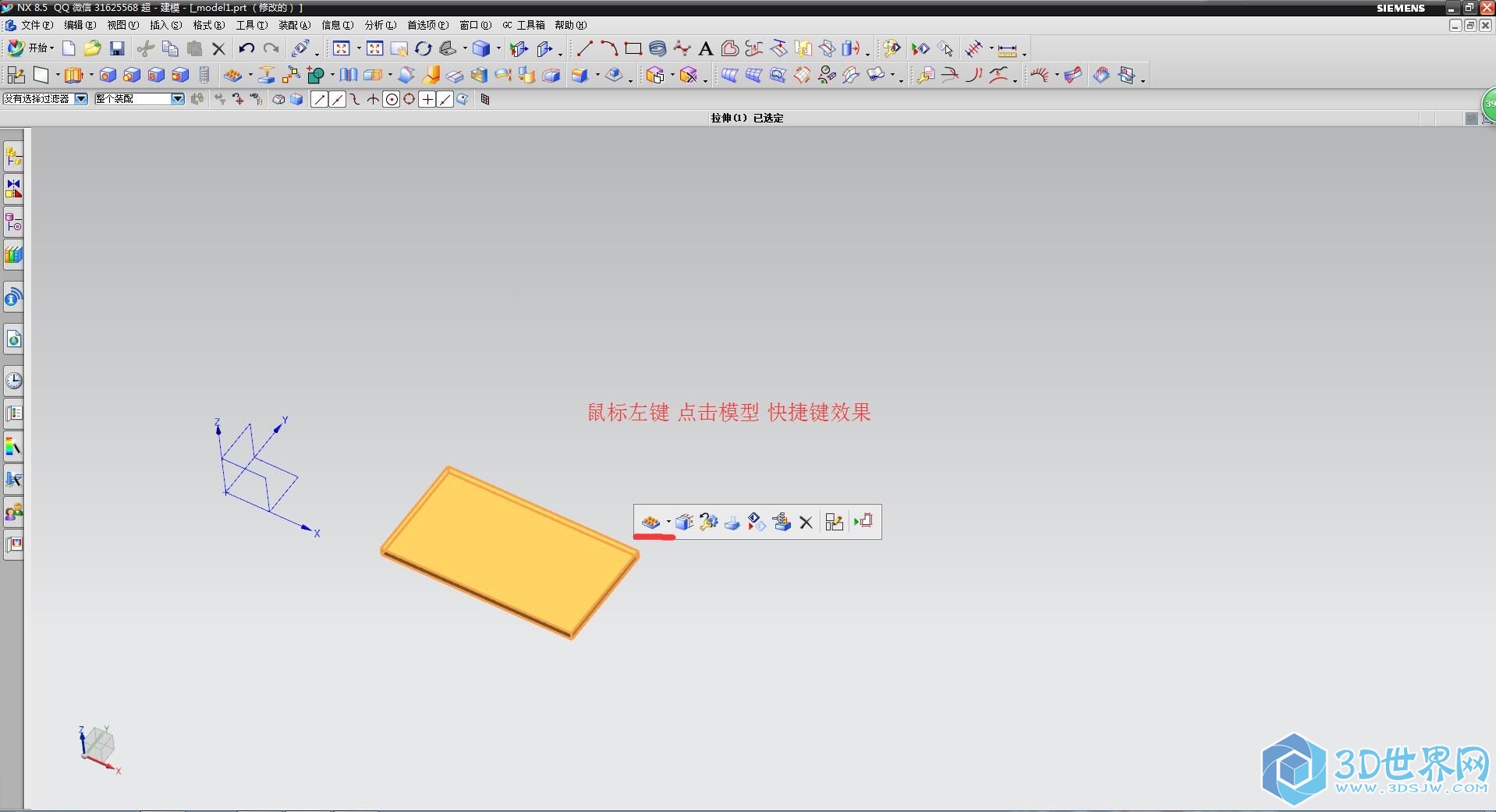Open the Part Navigator sidebar icon

point(13,222)
